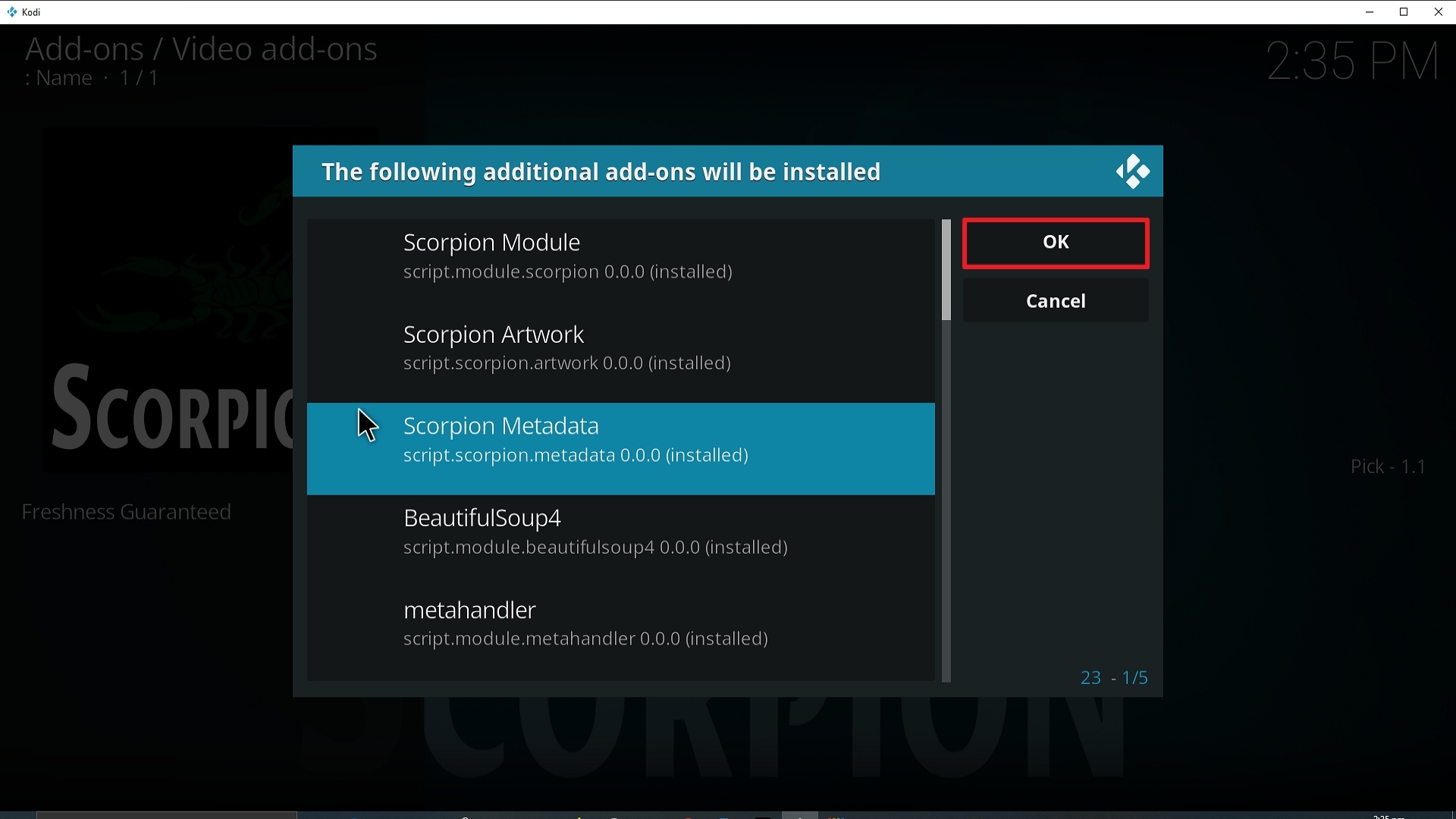1456x819 pixels.
Task: Select Scorpion Module in the list
Action: pos(620,265)
